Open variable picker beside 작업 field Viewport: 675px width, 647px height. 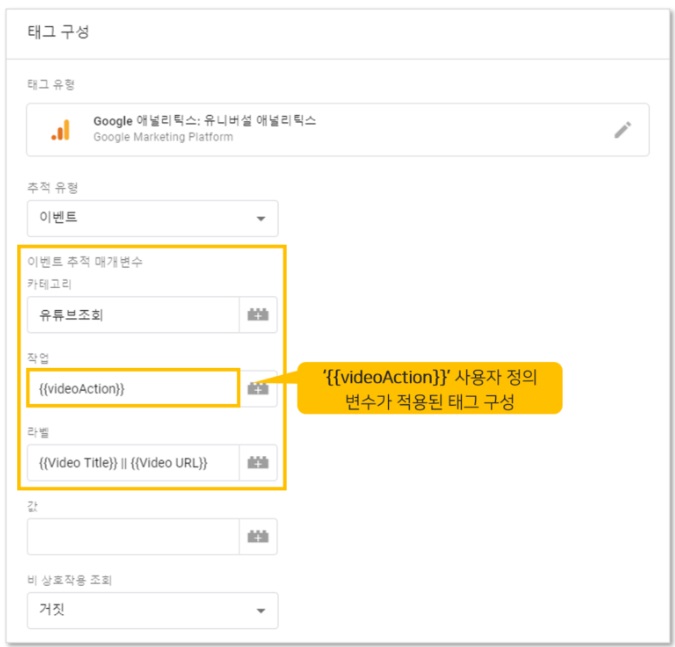(258, 389)
